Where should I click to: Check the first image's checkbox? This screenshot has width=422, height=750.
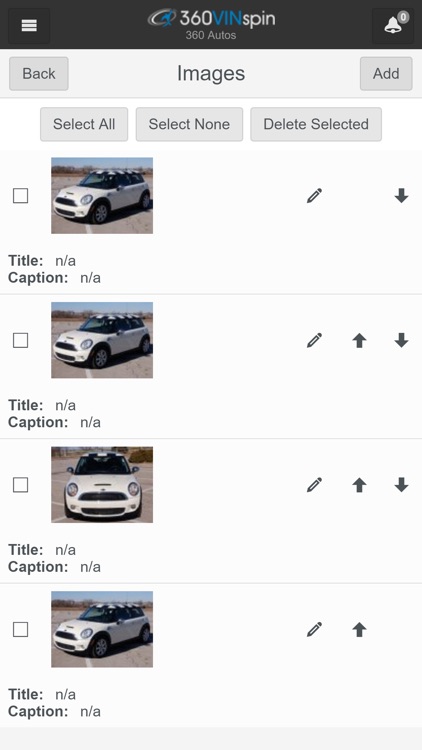[x=20, y=196]
